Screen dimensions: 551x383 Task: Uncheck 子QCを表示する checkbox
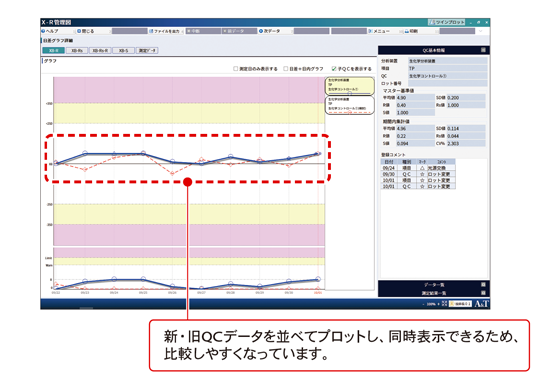coord(334,69)
